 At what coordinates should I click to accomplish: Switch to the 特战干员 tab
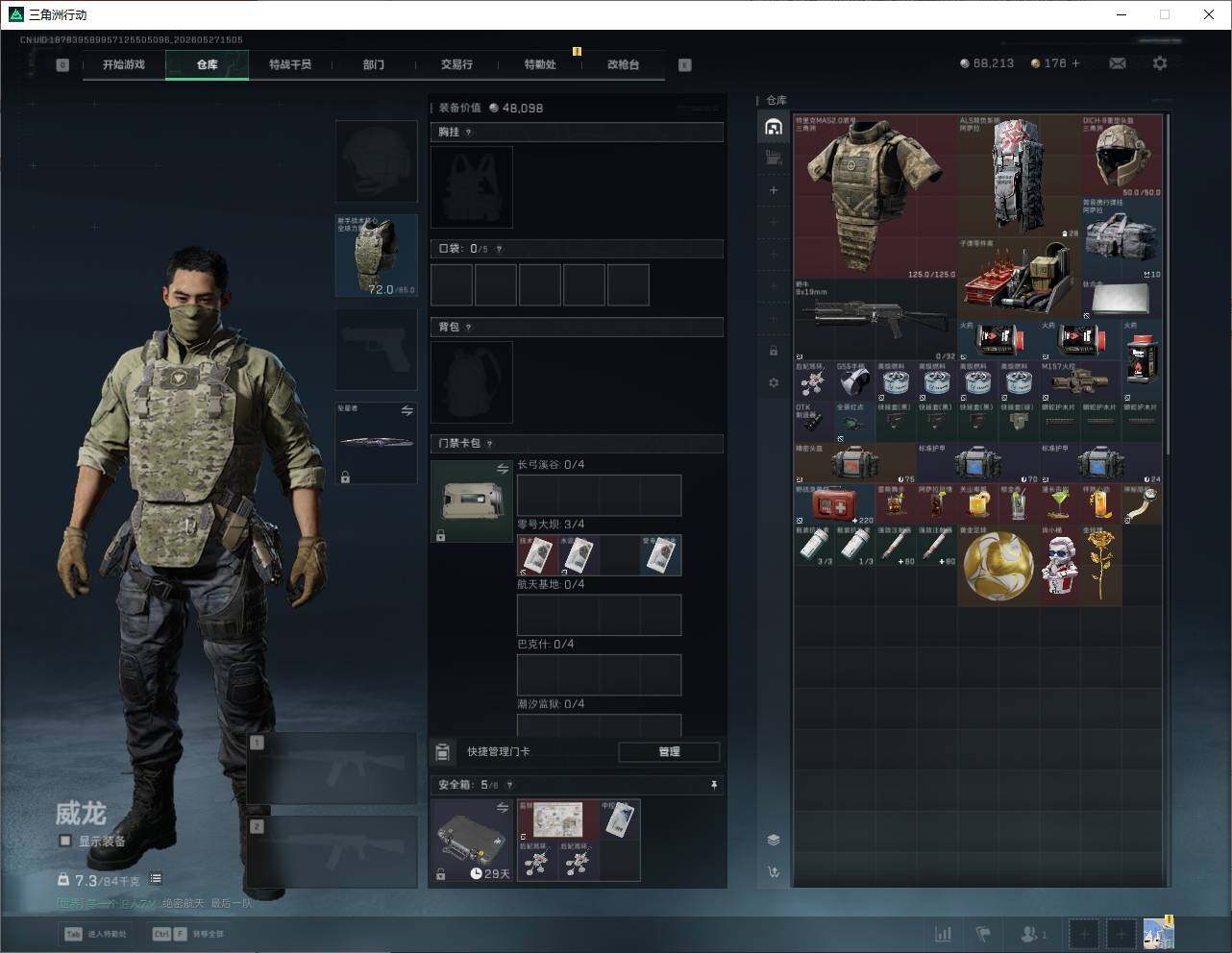click(x=290, y=64)
